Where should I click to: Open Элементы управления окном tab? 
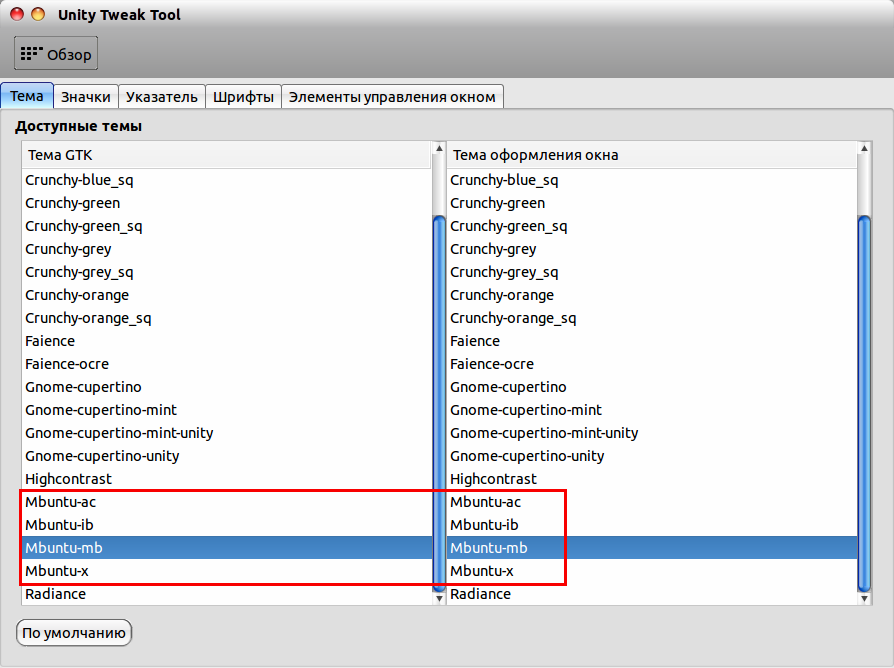(x=392, y=97)
